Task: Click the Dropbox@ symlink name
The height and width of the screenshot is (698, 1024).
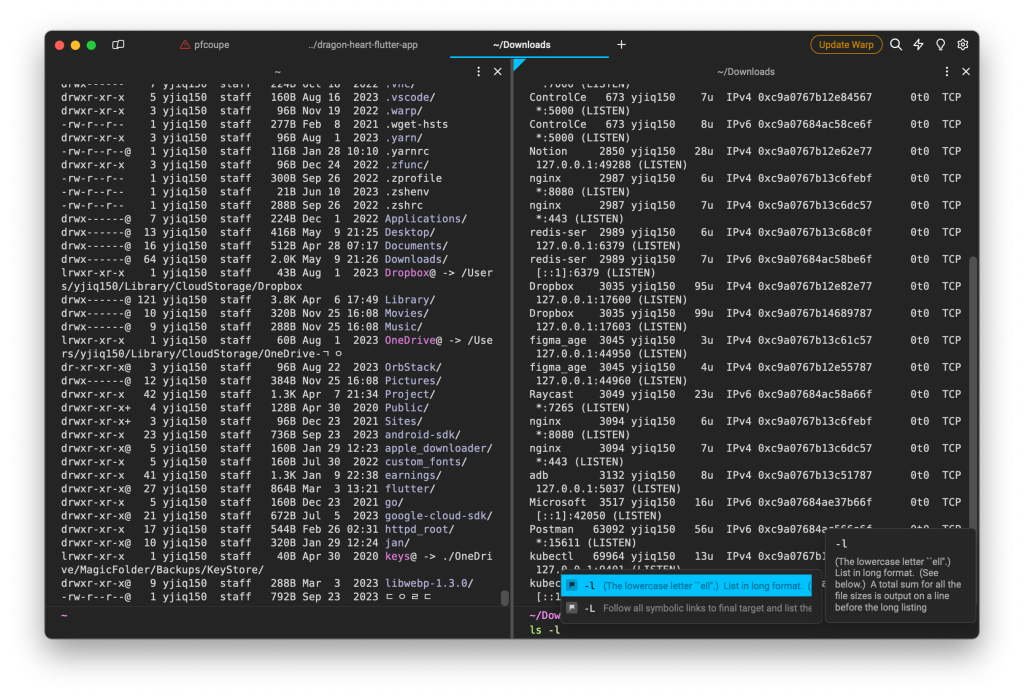Action: coord(410,273)
